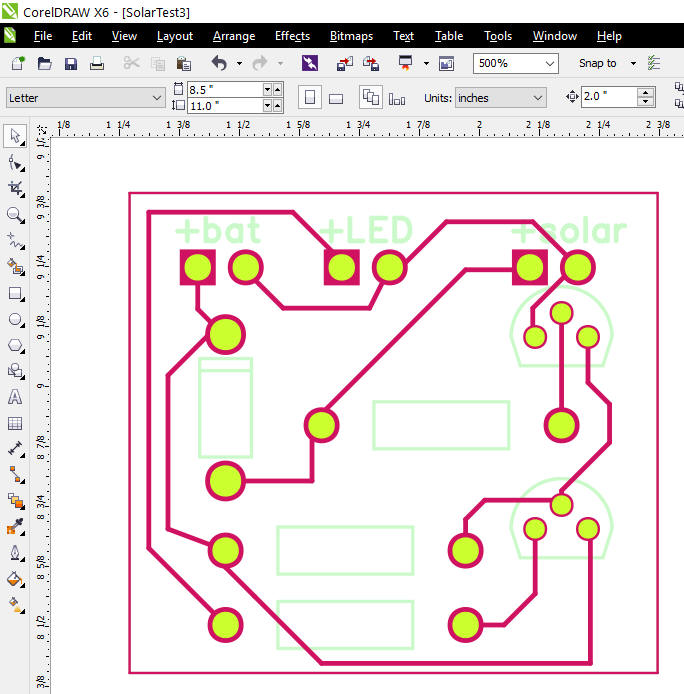Open the Units inches dropdown
The image size is (684, 694).
538,98
